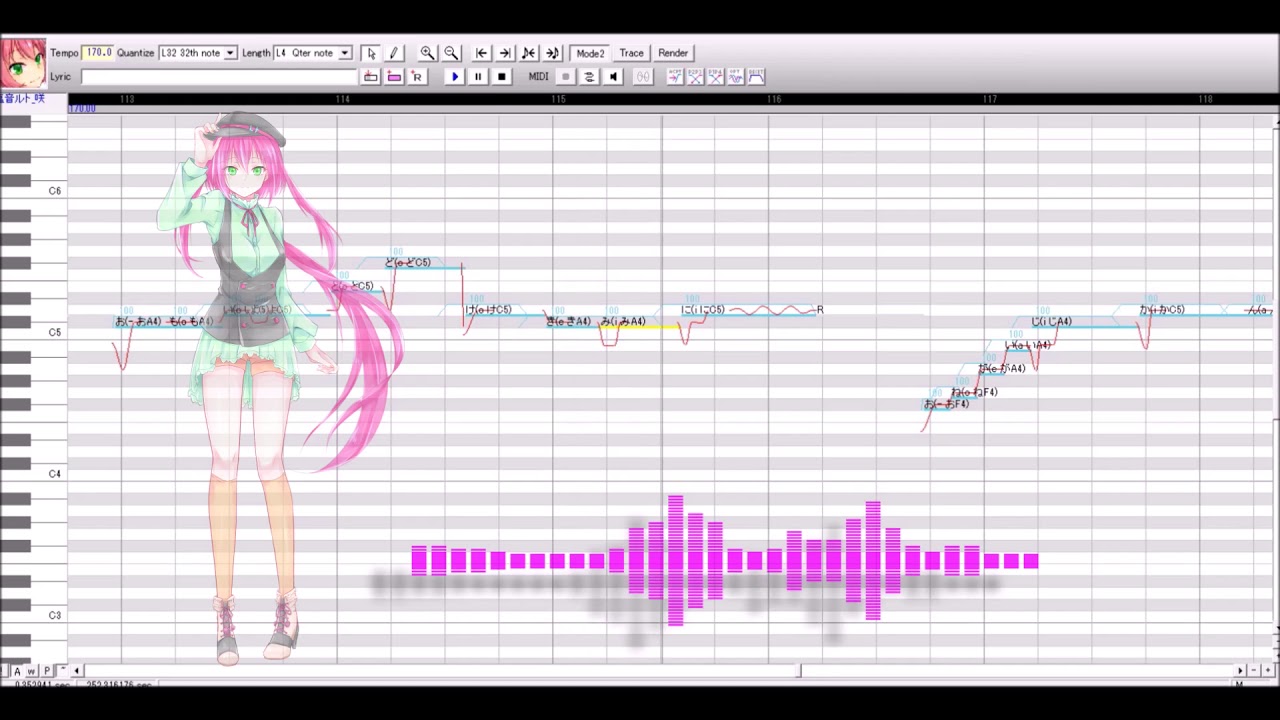Select the pencil draw tool
Image resolution: width=1280 pixels, height=720 pixels.
coord(393,53)
